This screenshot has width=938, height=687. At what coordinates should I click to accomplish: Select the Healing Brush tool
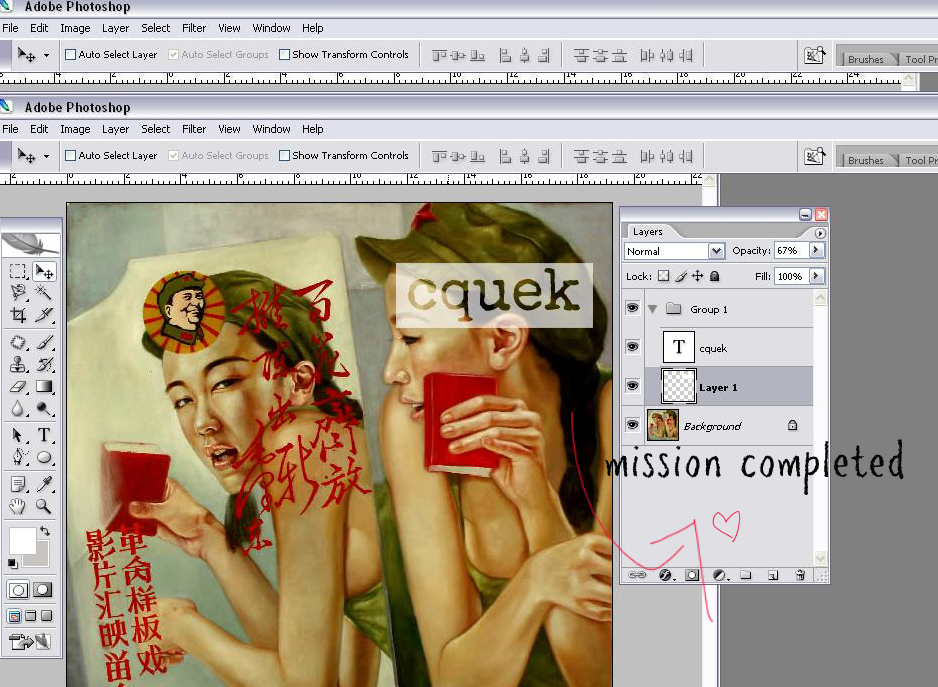[19, 342]
